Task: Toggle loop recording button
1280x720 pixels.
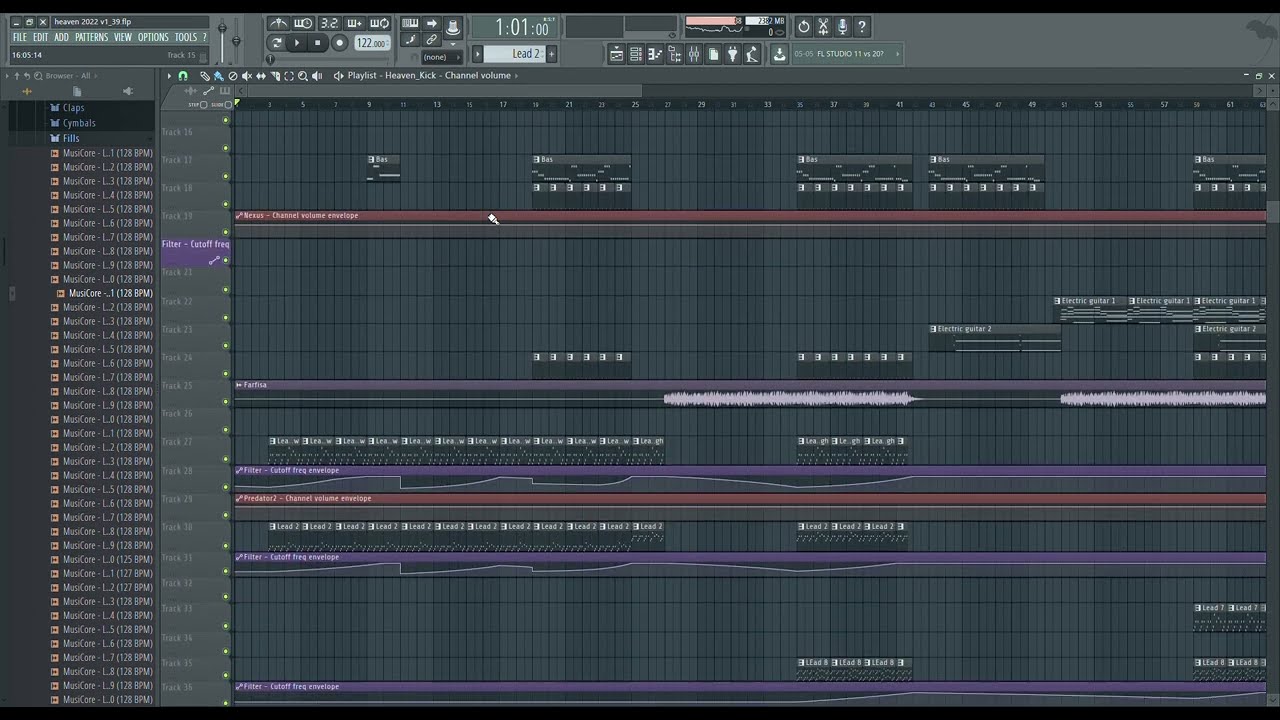Action: 380,23
